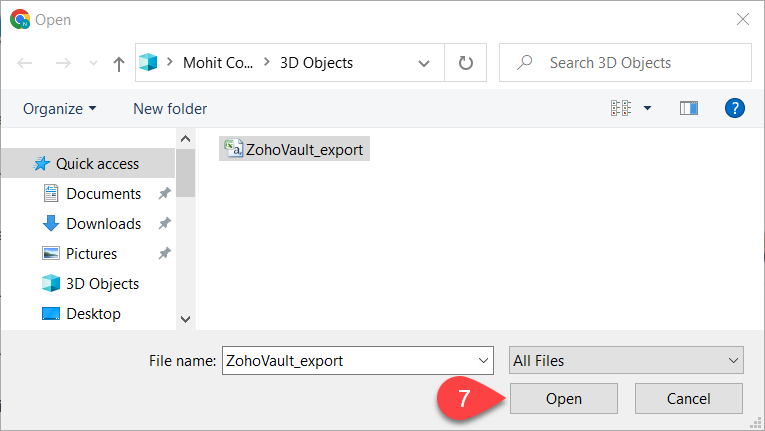Click the sidebar scroll down arrow

[185, 319]
